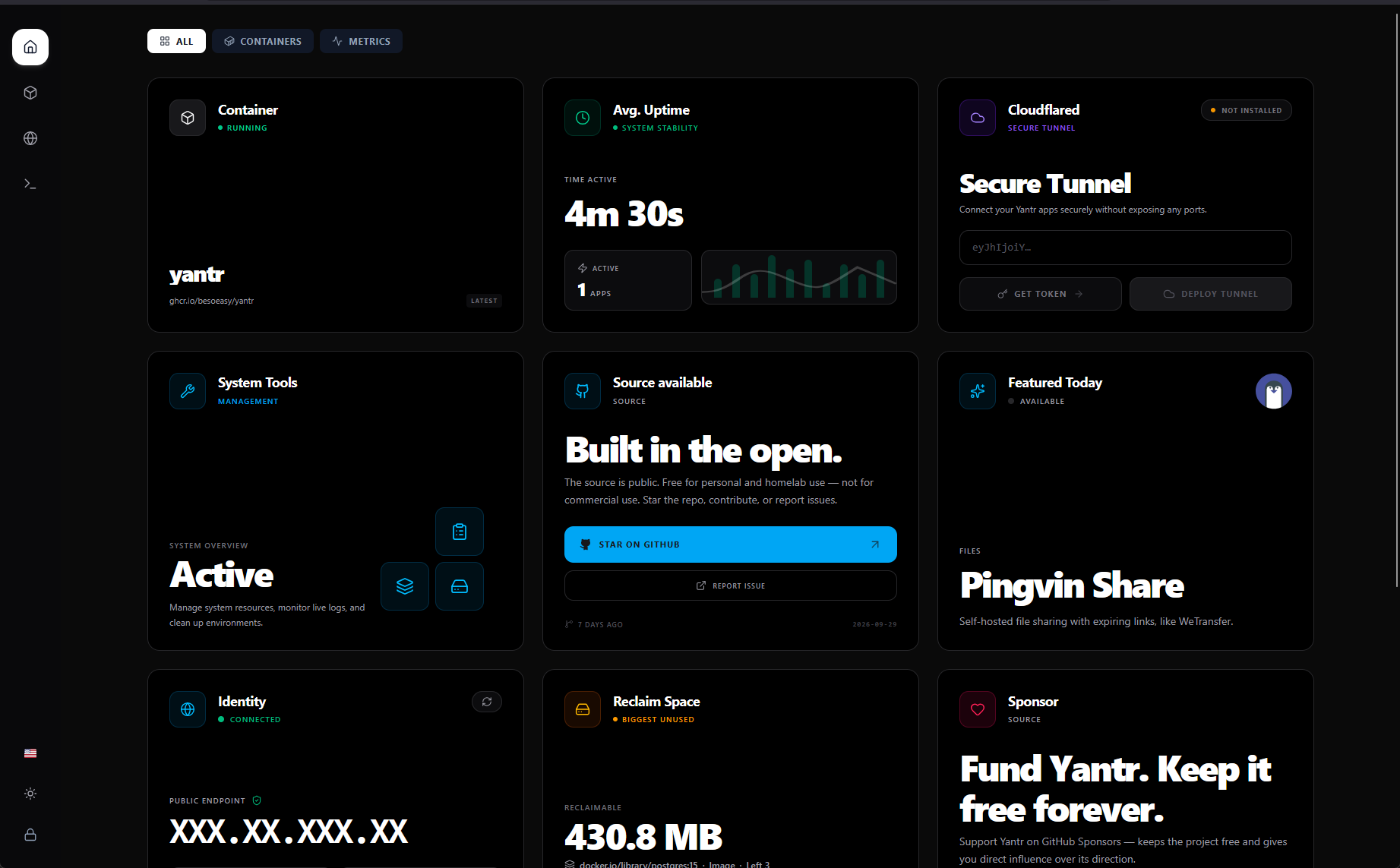Click the ghcr.io/besoeasy/yantr image text

[x=212, y=301]
